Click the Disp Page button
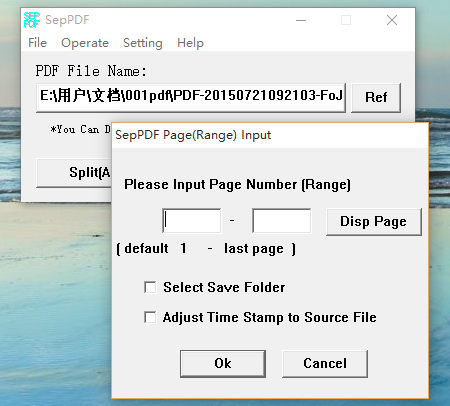The width and height of the screenshot is (450, 406). tap(374, 222)
